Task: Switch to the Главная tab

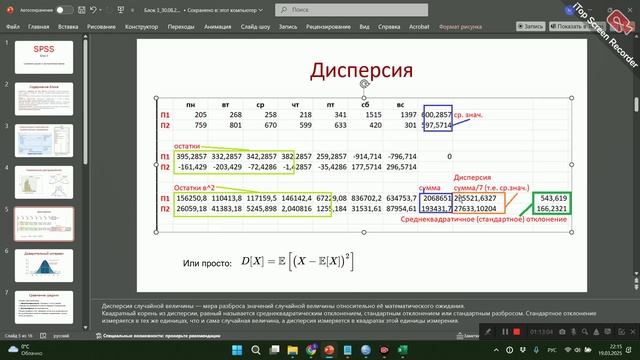Action: point(38,27)
